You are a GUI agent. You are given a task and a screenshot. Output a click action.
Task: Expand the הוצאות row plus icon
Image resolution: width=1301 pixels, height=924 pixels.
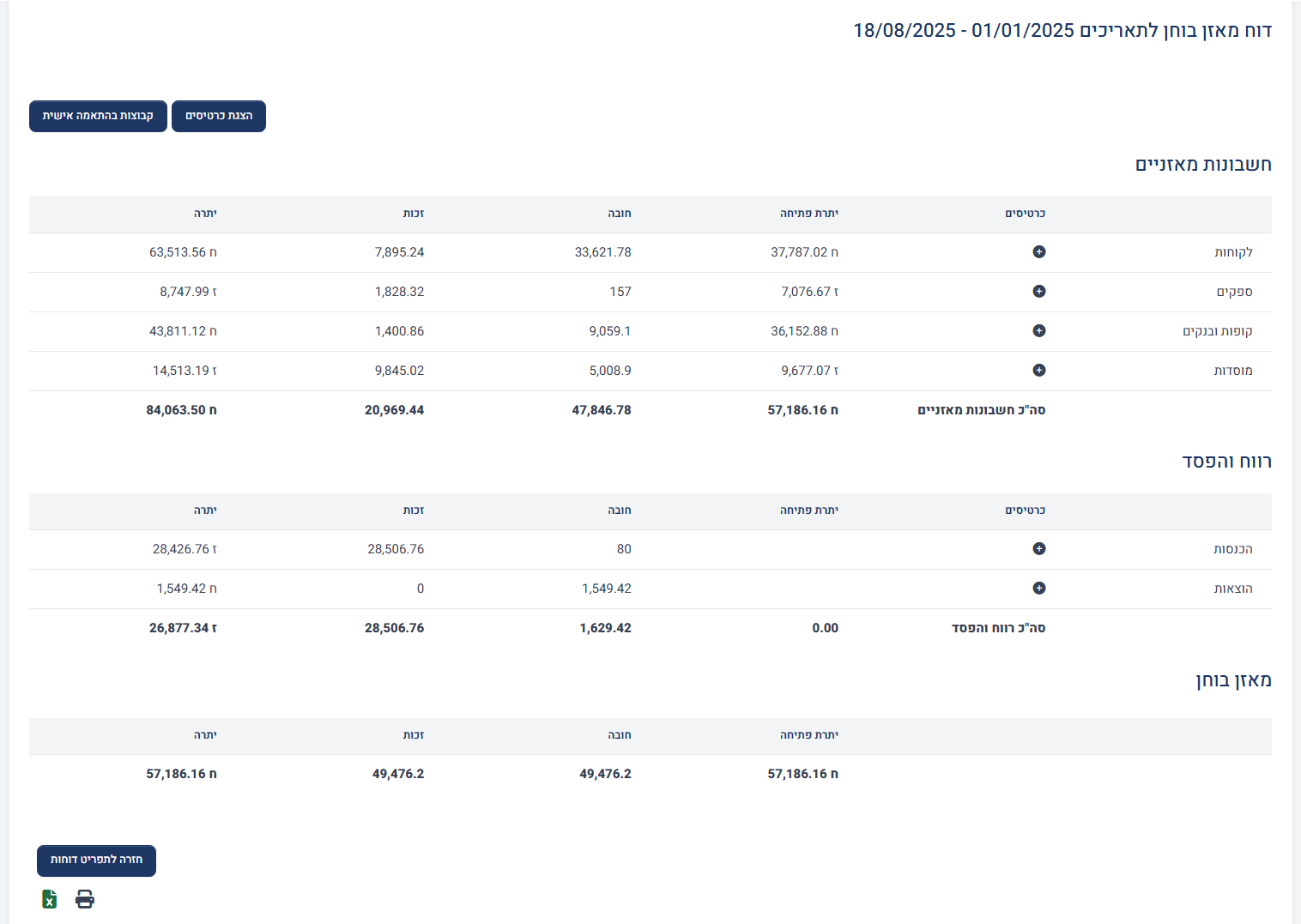pos(1038,589)
